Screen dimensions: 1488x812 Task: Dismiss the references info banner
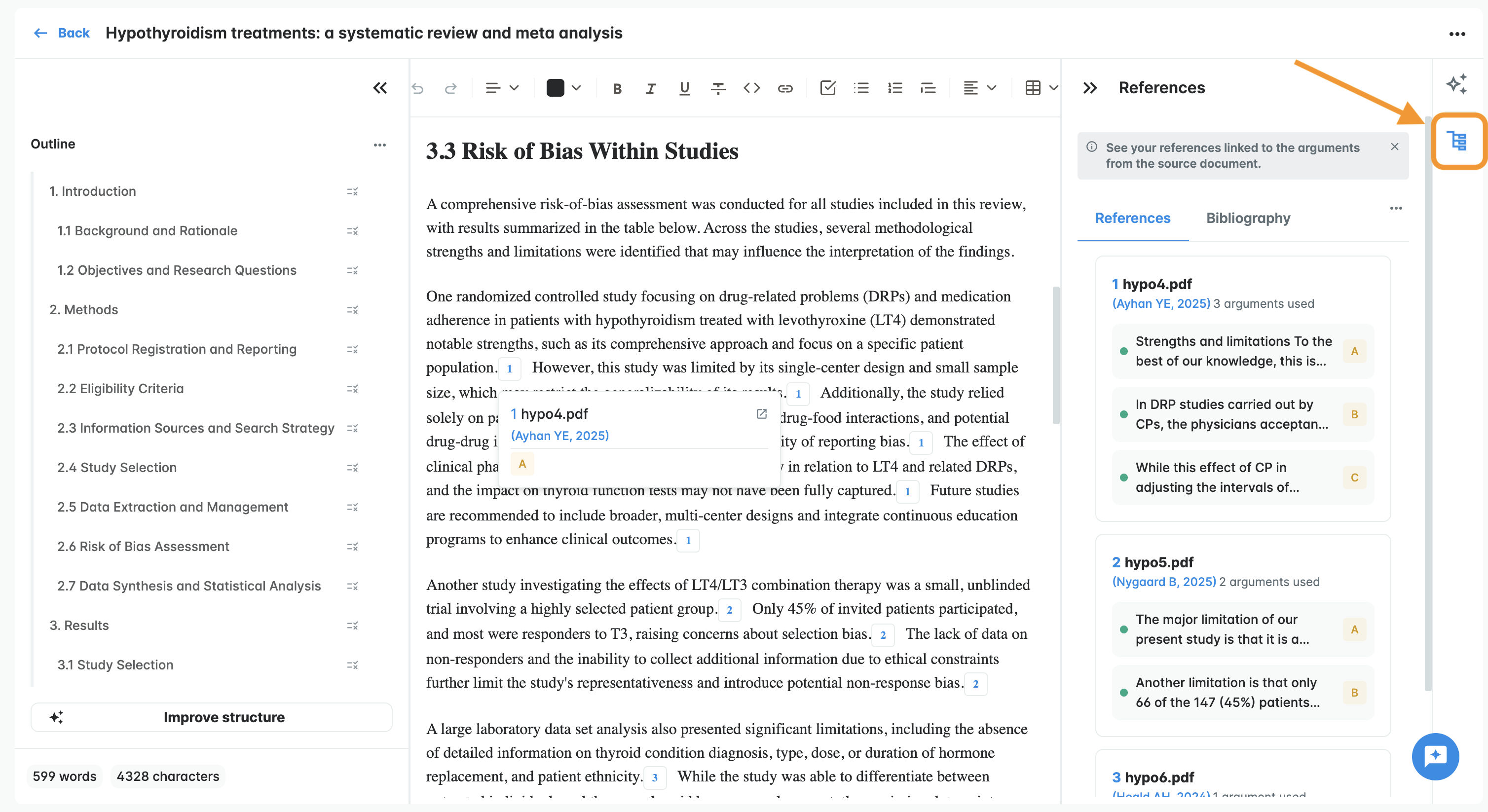(x=1394, y=147)
